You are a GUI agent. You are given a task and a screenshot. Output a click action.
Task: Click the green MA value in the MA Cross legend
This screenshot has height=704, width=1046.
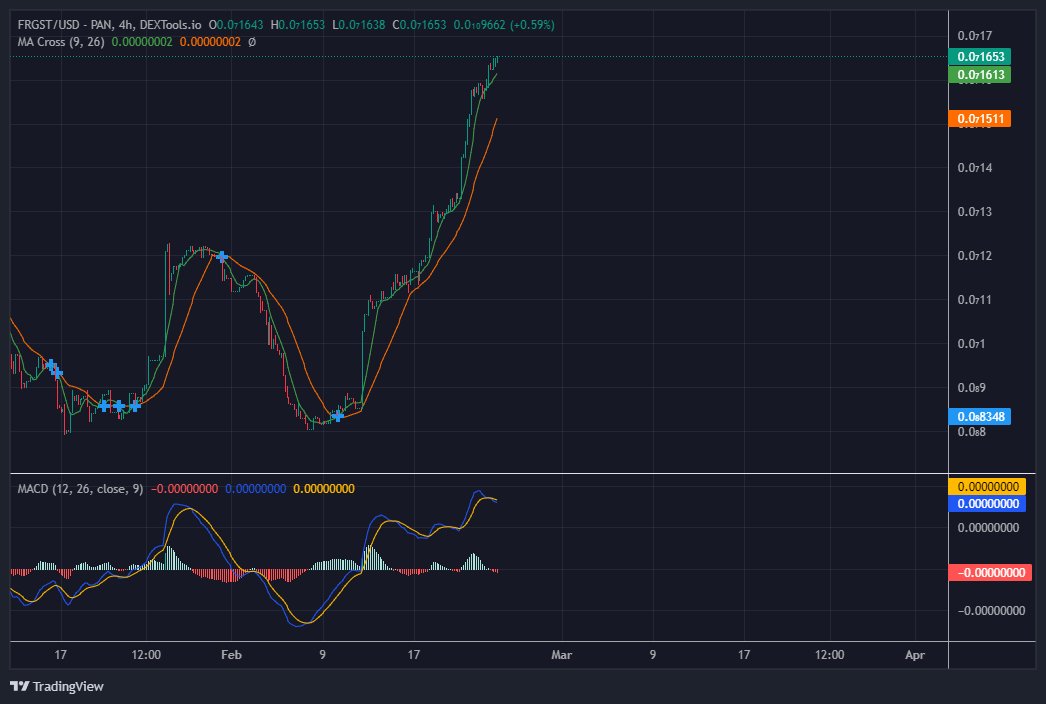[142, 41]
